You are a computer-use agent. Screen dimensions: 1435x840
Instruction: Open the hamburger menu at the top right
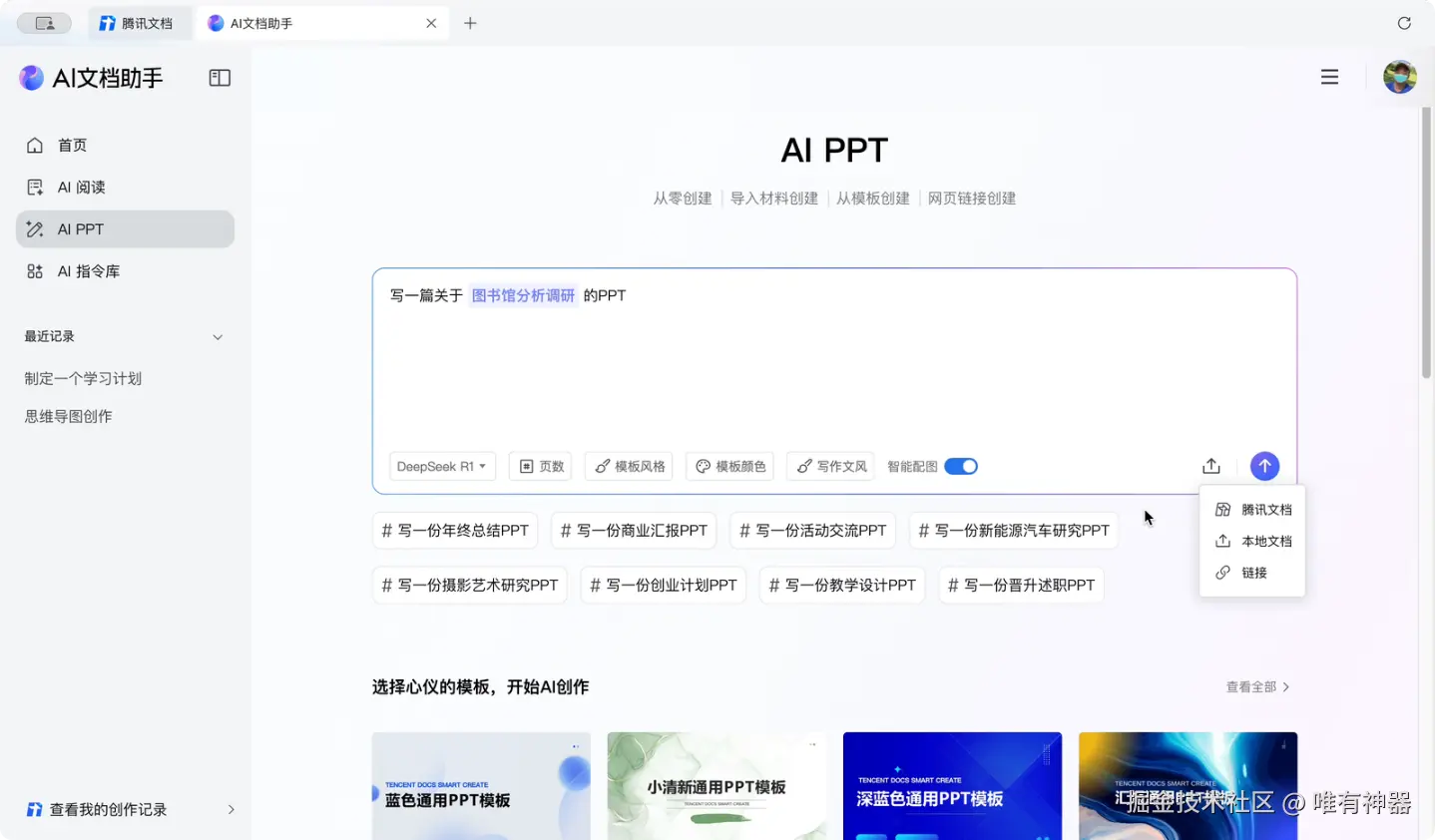pos(1329,76)
